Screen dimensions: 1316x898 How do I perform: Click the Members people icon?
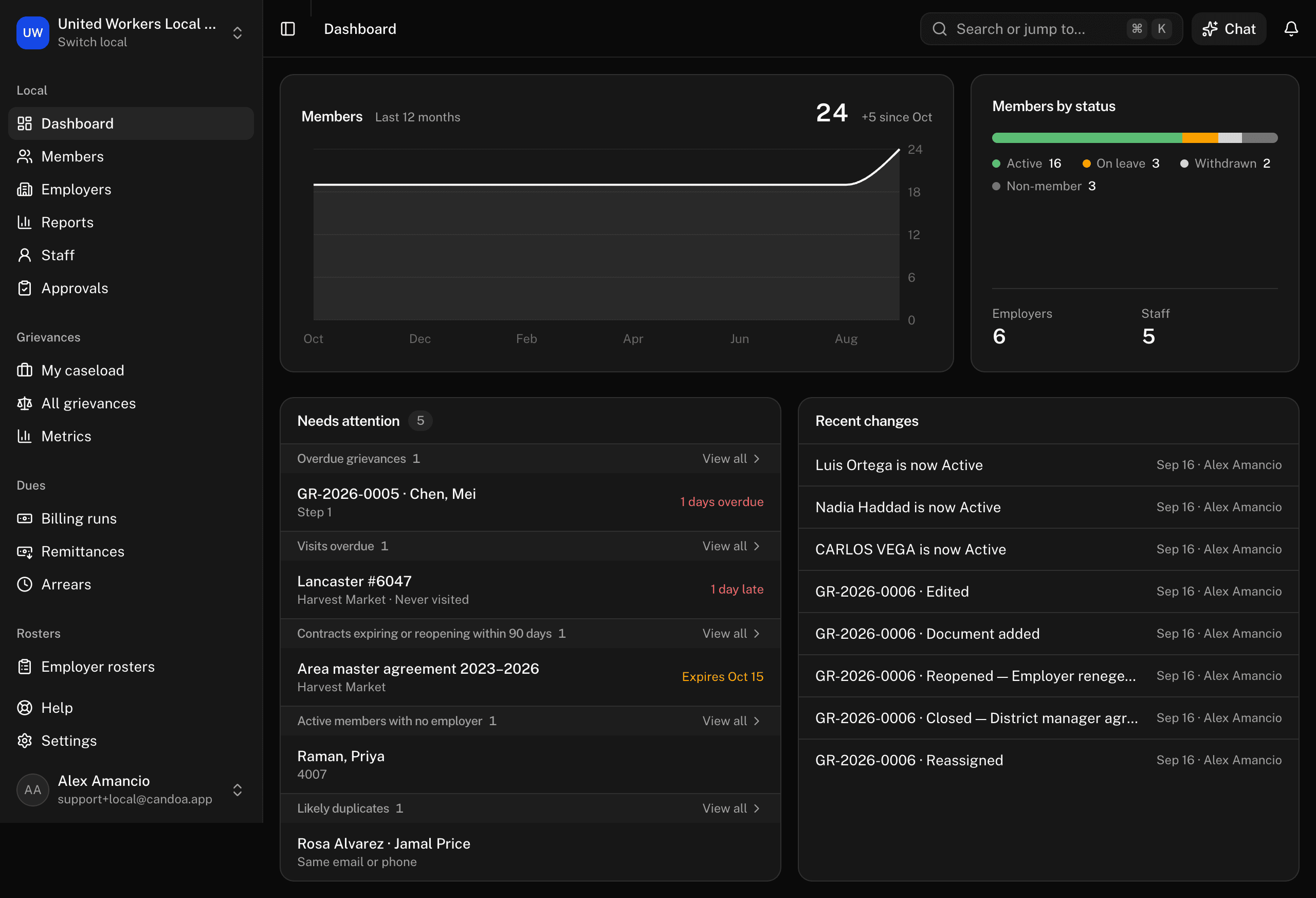click(x=24, y=156)
